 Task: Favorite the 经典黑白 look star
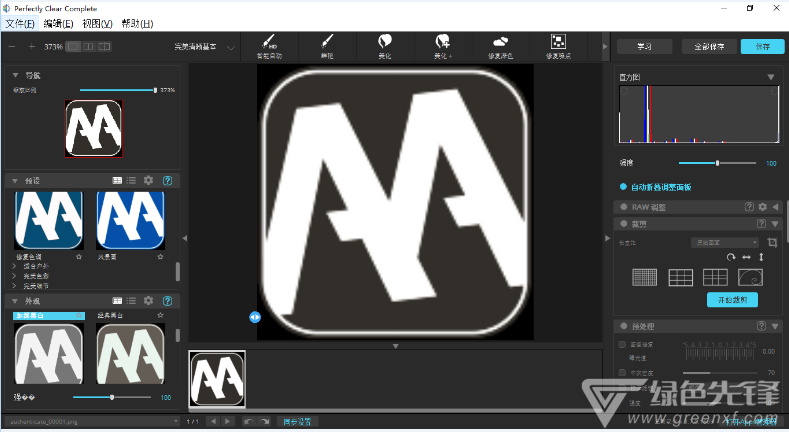160,315
